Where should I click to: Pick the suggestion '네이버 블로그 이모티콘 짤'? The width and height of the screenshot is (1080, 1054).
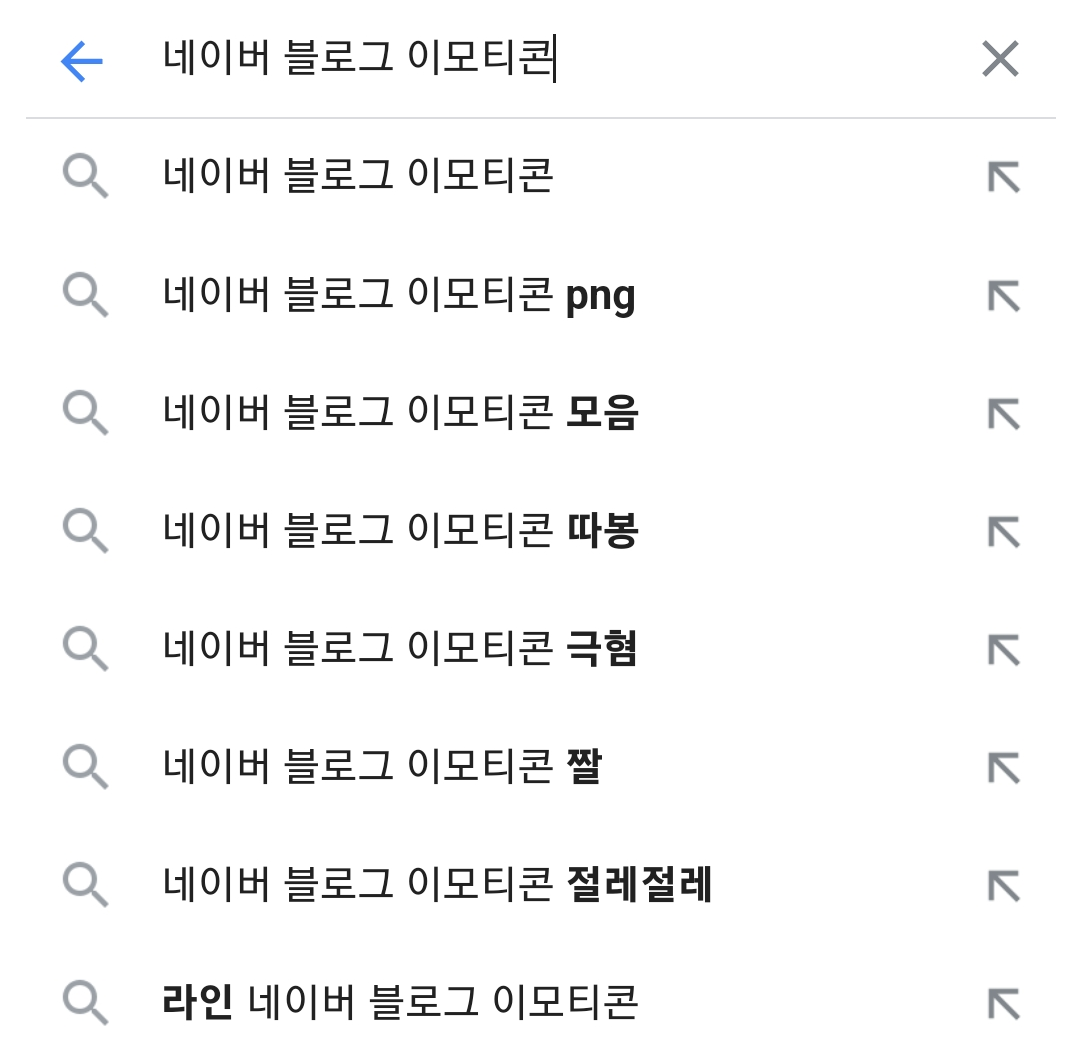click(382, 768)
